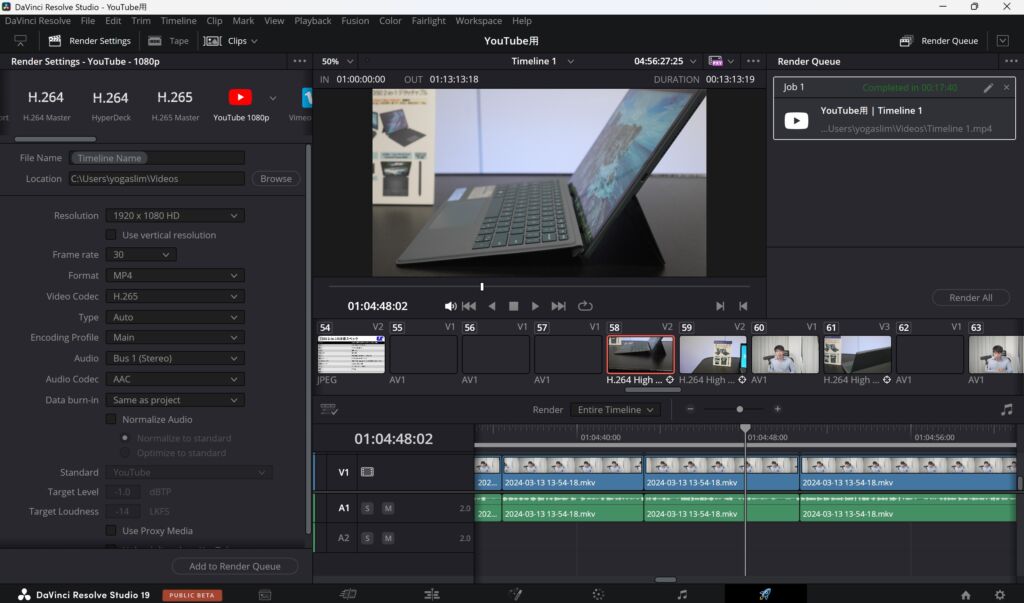Select Normalize to standard radio option
The width and height of the screenshot is (1024, 603).
pyautogui.click(x=125, y=438)
